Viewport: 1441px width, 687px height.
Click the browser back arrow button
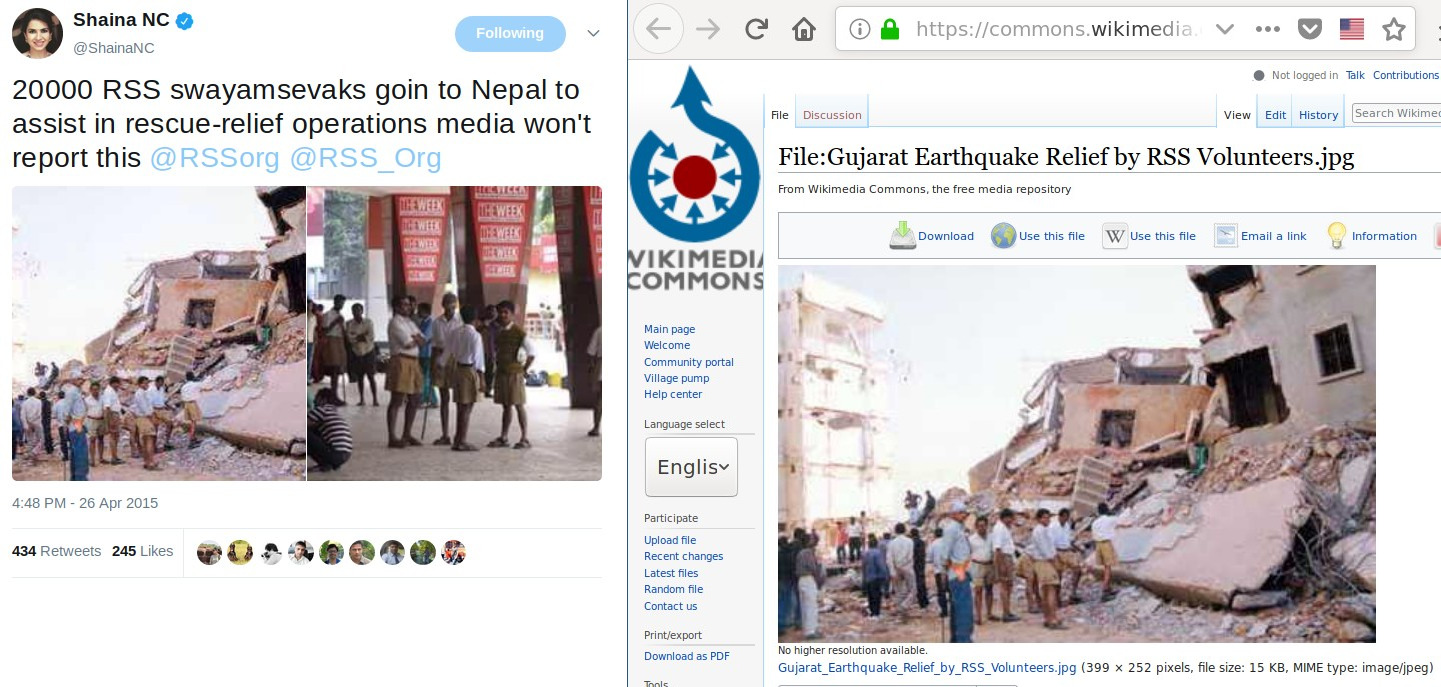(658, 29)
